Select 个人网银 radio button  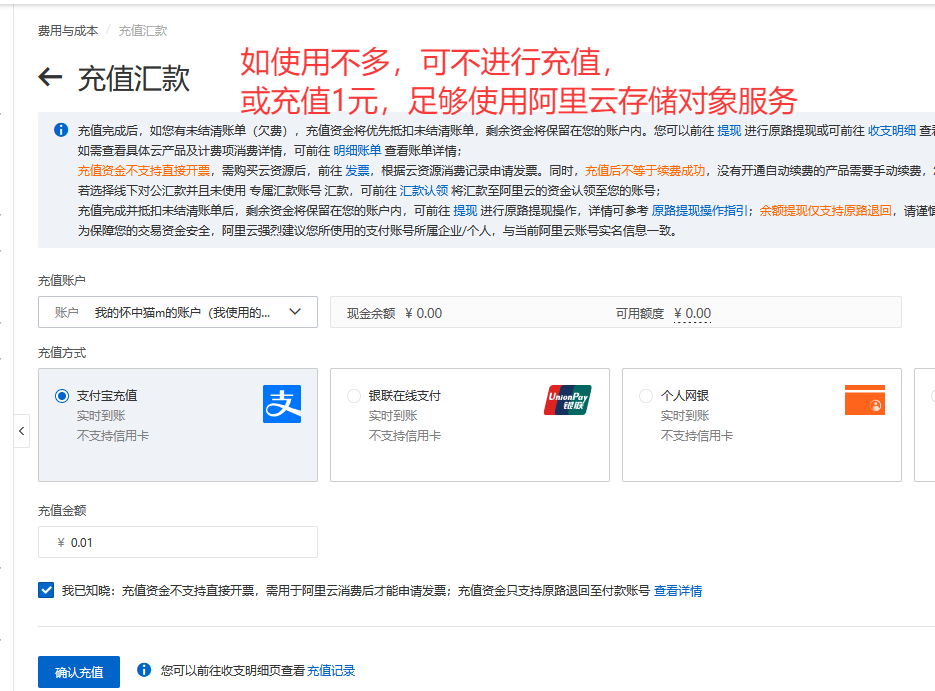[x=646, y=396]
